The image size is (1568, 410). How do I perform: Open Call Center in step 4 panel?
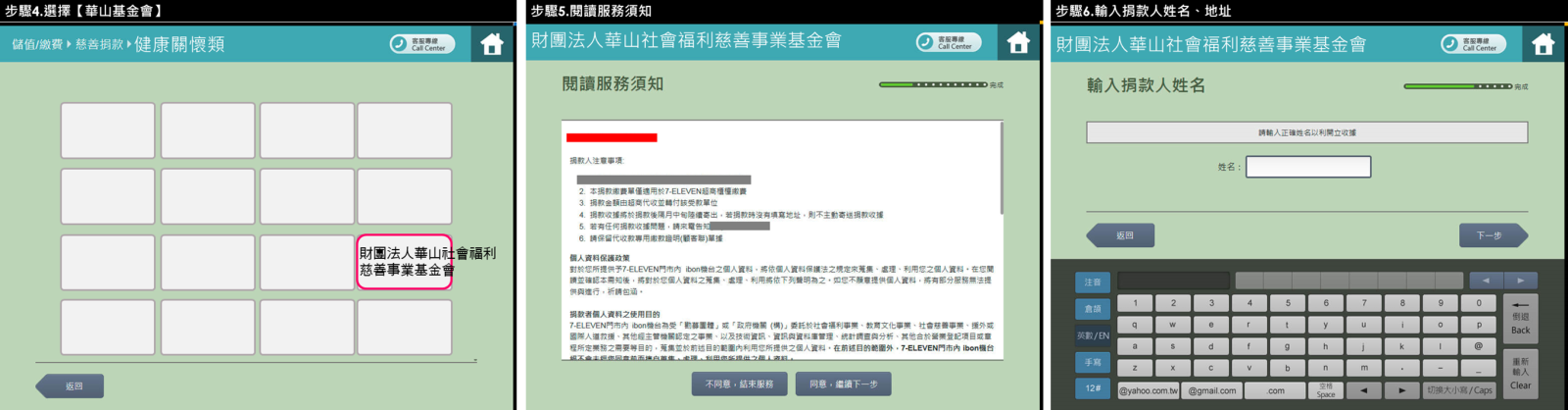click(x=422, y=44)
